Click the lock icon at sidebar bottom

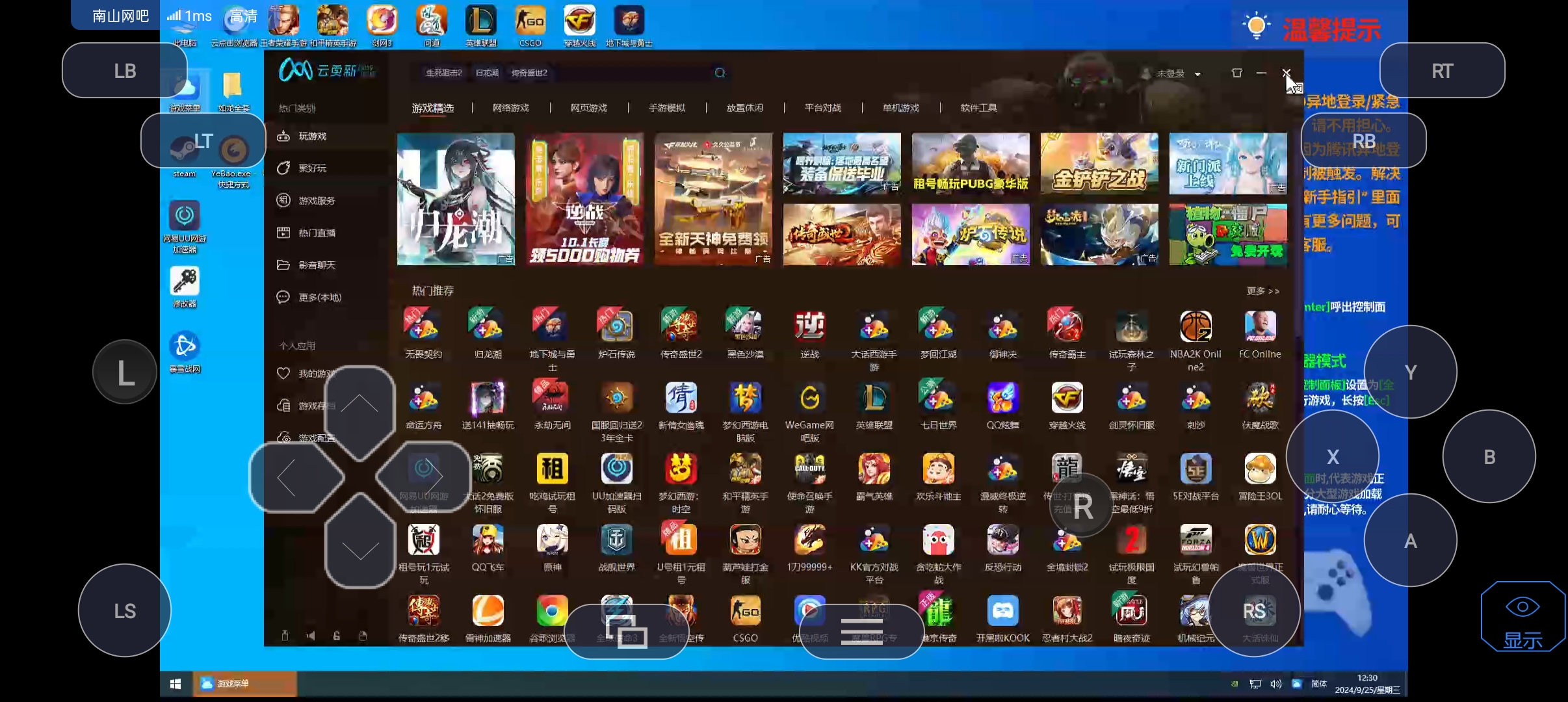(336, 636)
